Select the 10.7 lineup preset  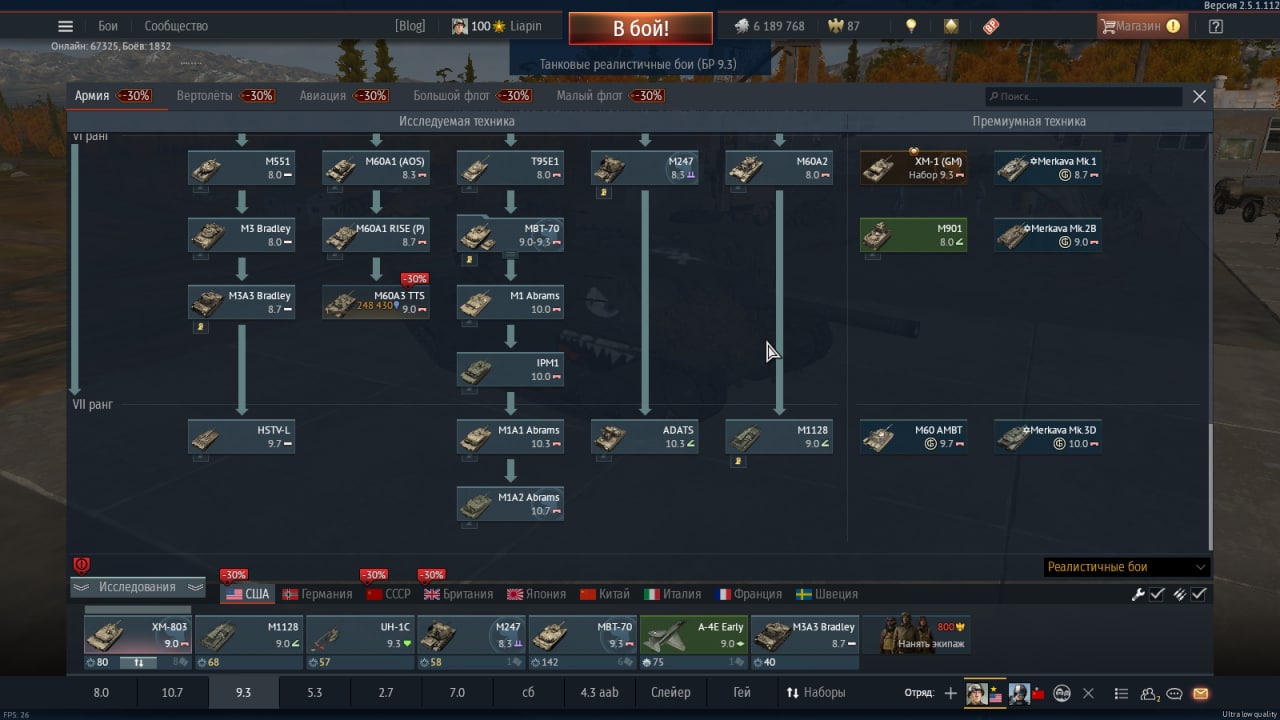click(x=172, y=692)
